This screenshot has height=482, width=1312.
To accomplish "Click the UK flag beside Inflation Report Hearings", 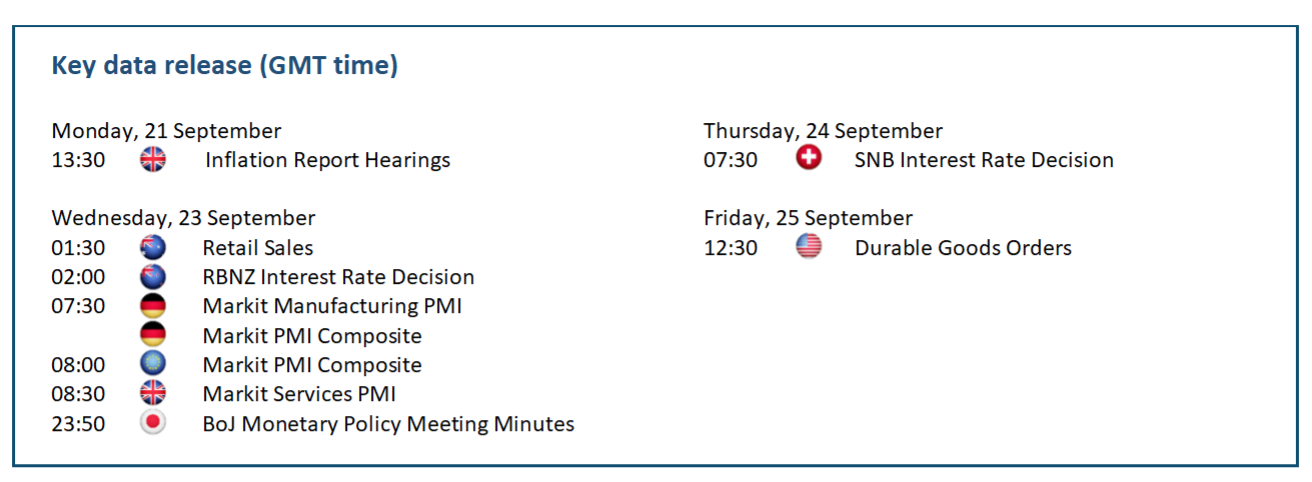I will pos(153,160).
